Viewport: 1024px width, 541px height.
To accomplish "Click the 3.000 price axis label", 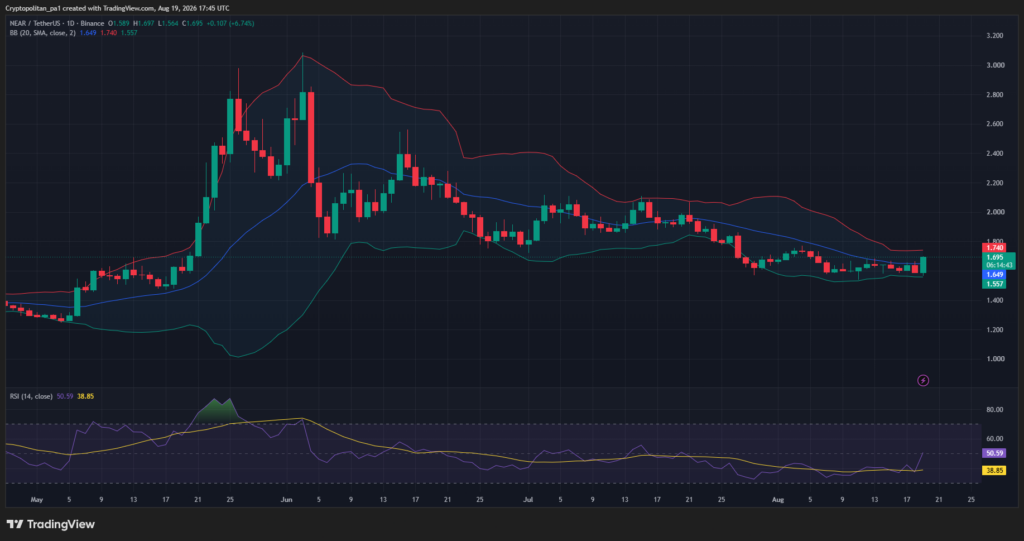I will pyautogui.click(x=994, y=65).
